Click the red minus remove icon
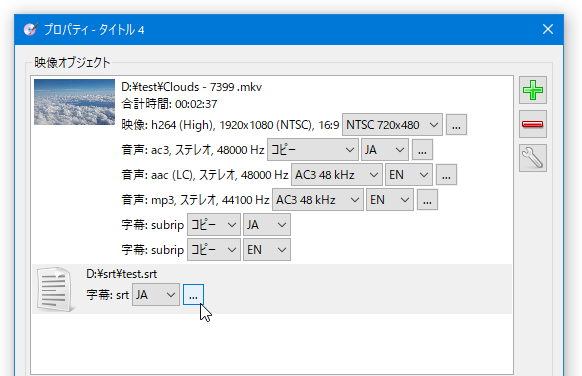The image size is (582, 376). click(x=533, y=124)
